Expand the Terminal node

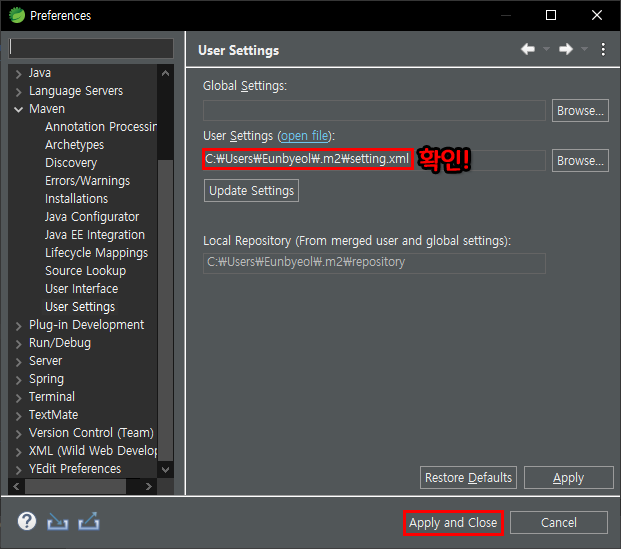point(18,398)
